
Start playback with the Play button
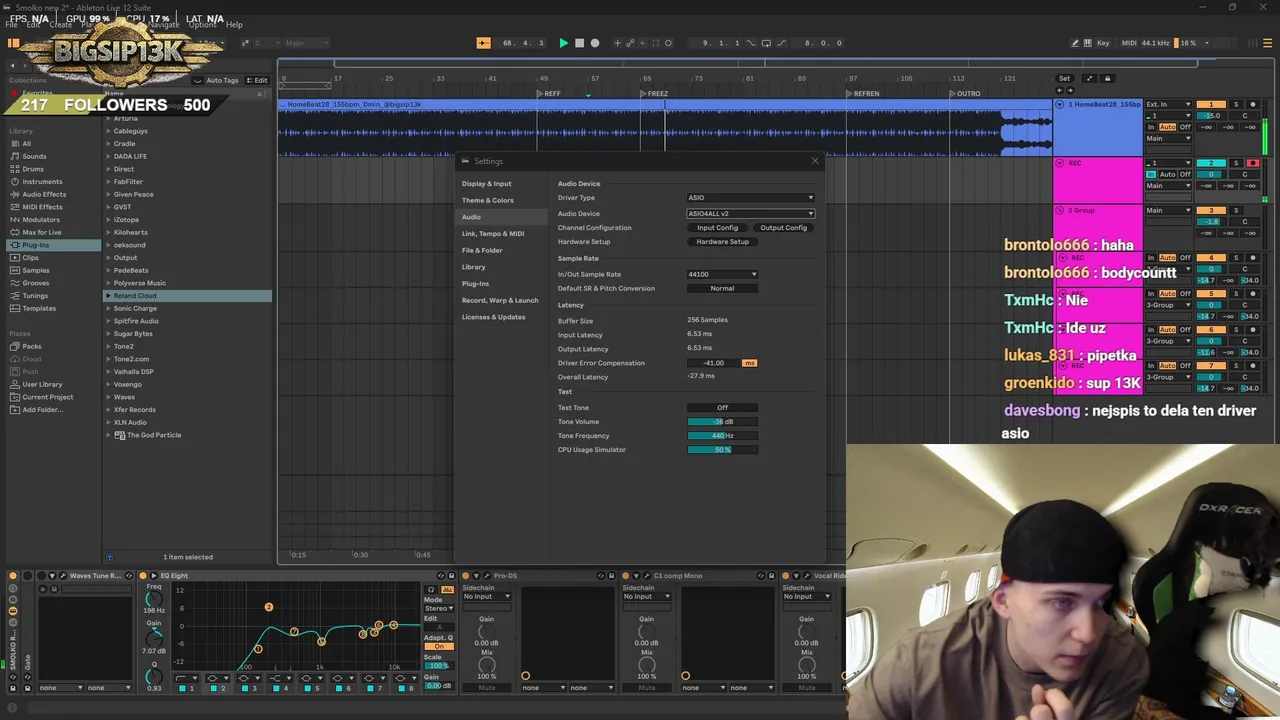pyautogui.click(x=563, y=43)
